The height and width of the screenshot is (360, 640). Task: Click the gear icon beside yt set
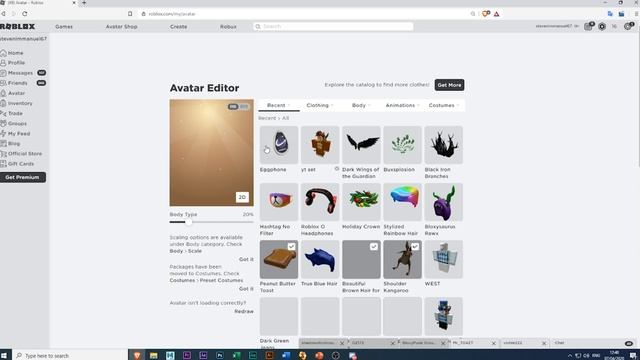click(x=337, y=169)
